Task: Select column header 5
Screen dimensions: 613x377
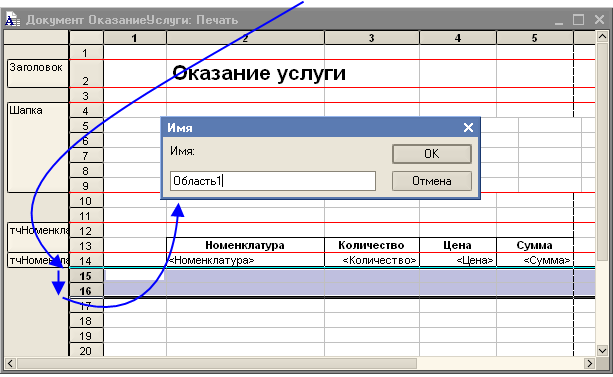Action: click(x=534, y=38)
